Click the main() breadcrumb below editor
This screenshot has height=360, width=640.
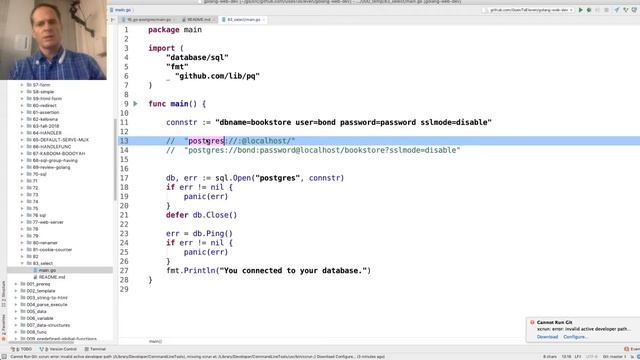coord(155,341)
